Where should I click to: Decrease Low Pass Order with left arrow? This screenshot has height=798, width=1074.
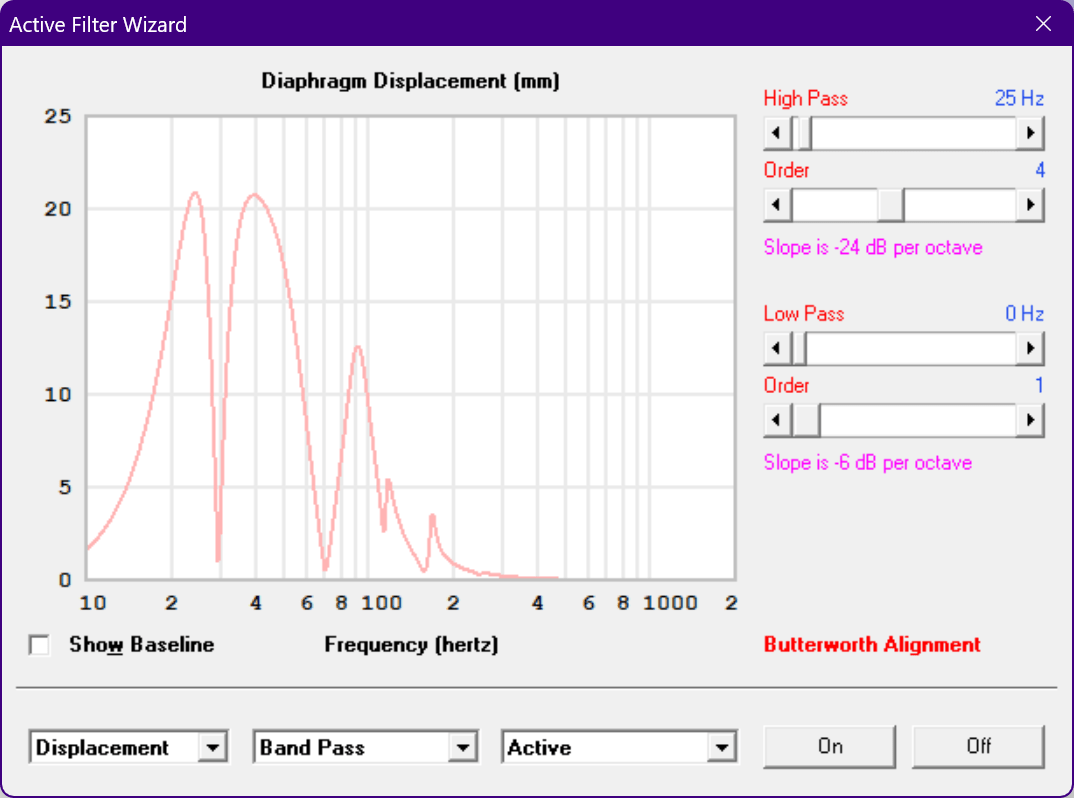[x=777, y=420]
